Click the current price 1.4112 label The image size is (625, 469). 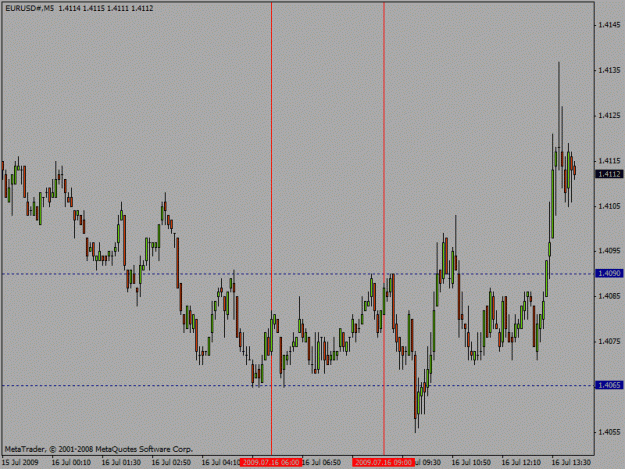coord(609,174)
